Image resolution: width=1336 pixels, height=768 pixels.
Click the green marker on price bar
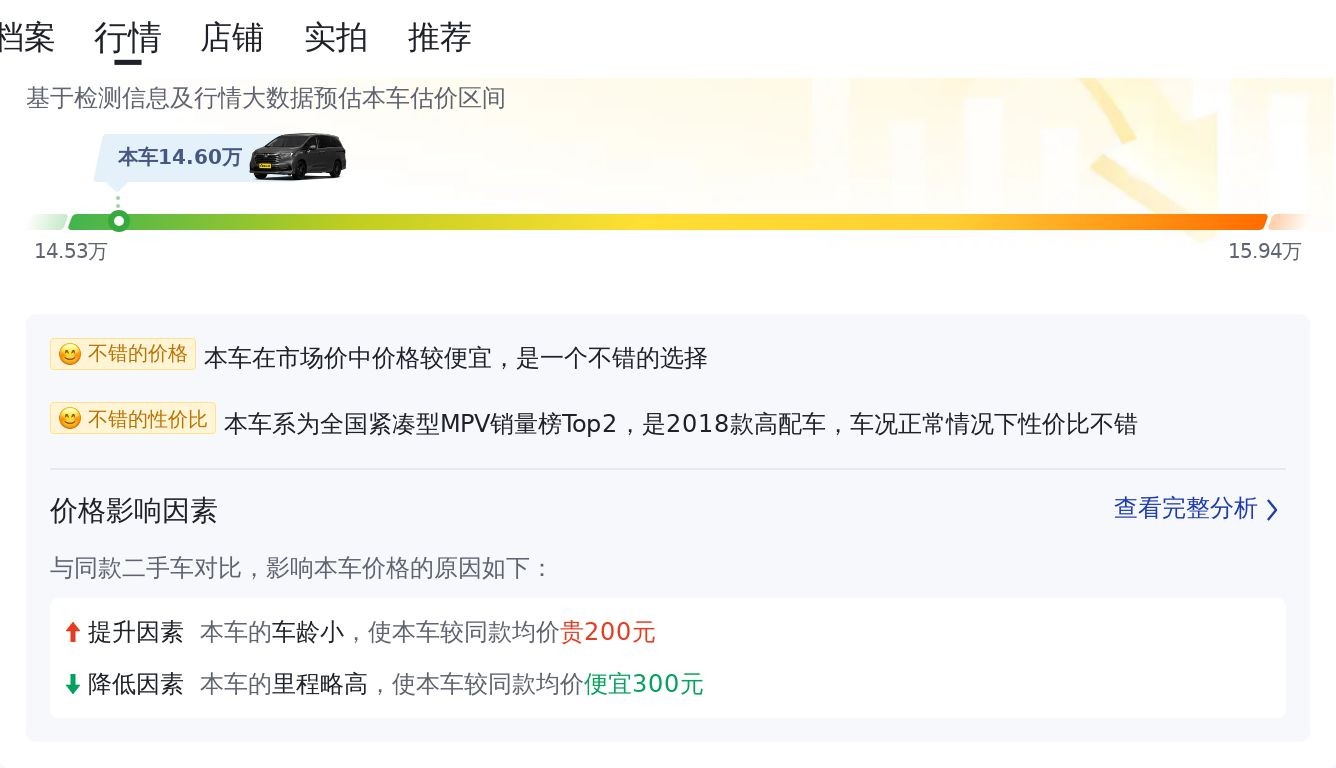119,221
